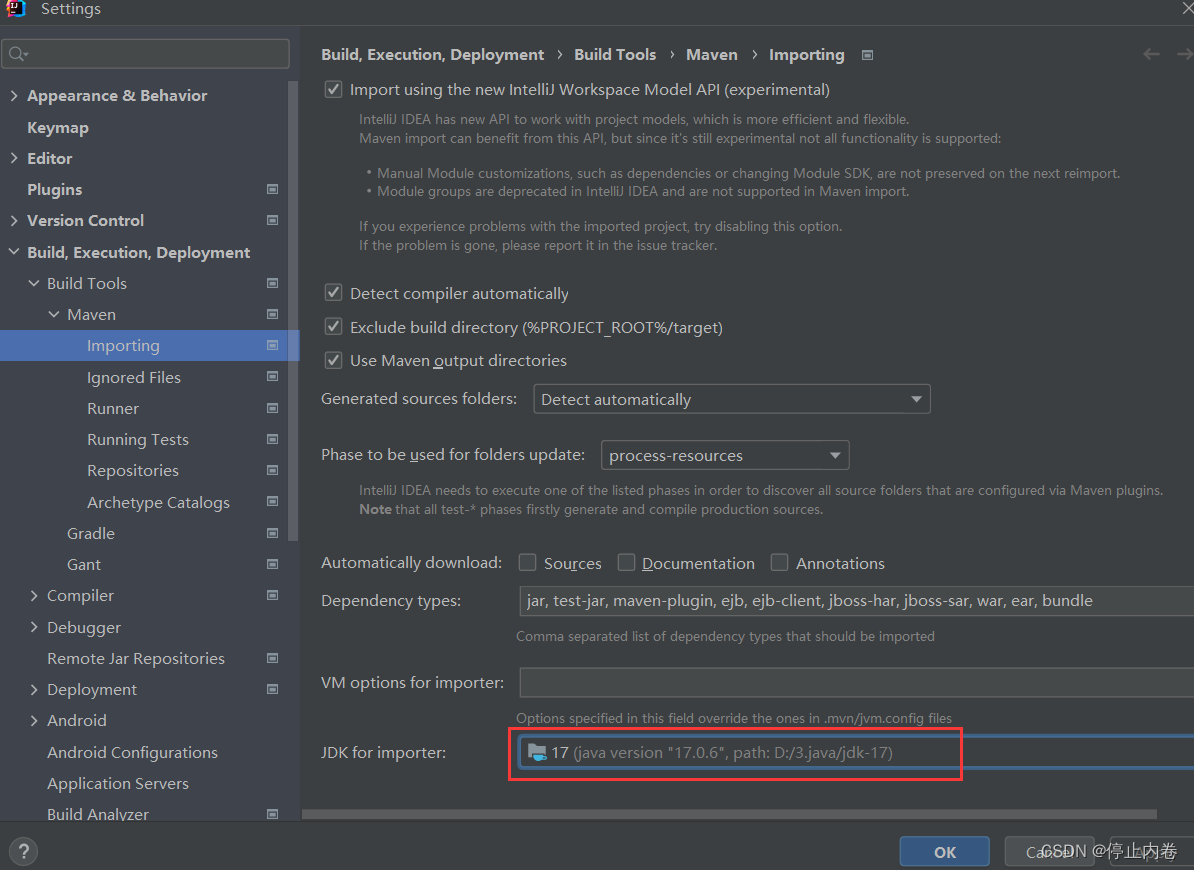Click the project-level icon beside Build Tools

(273, 283)
